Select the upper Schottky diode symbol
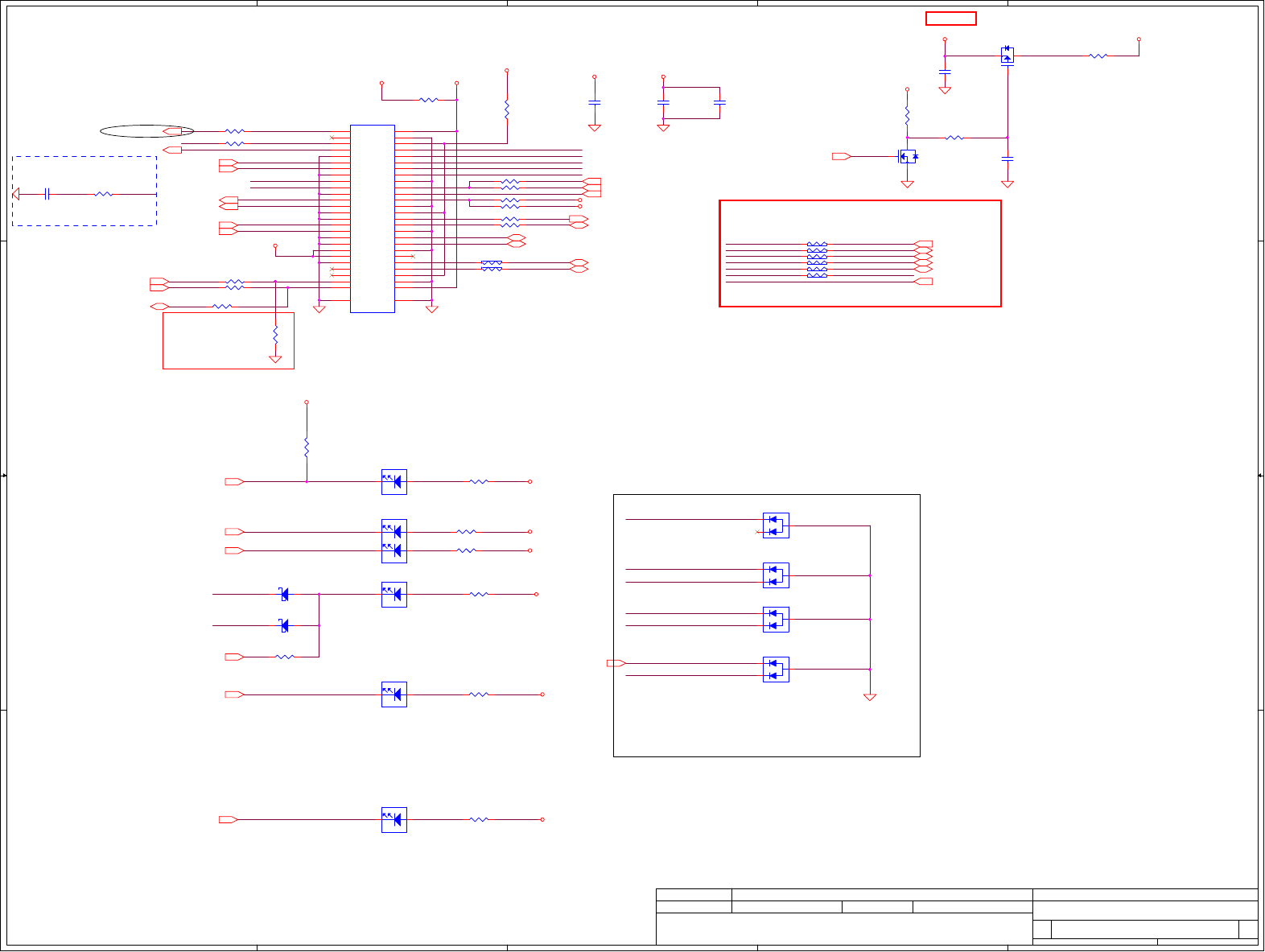Screen dimensions: 1265x952 (x=283, y=594)
